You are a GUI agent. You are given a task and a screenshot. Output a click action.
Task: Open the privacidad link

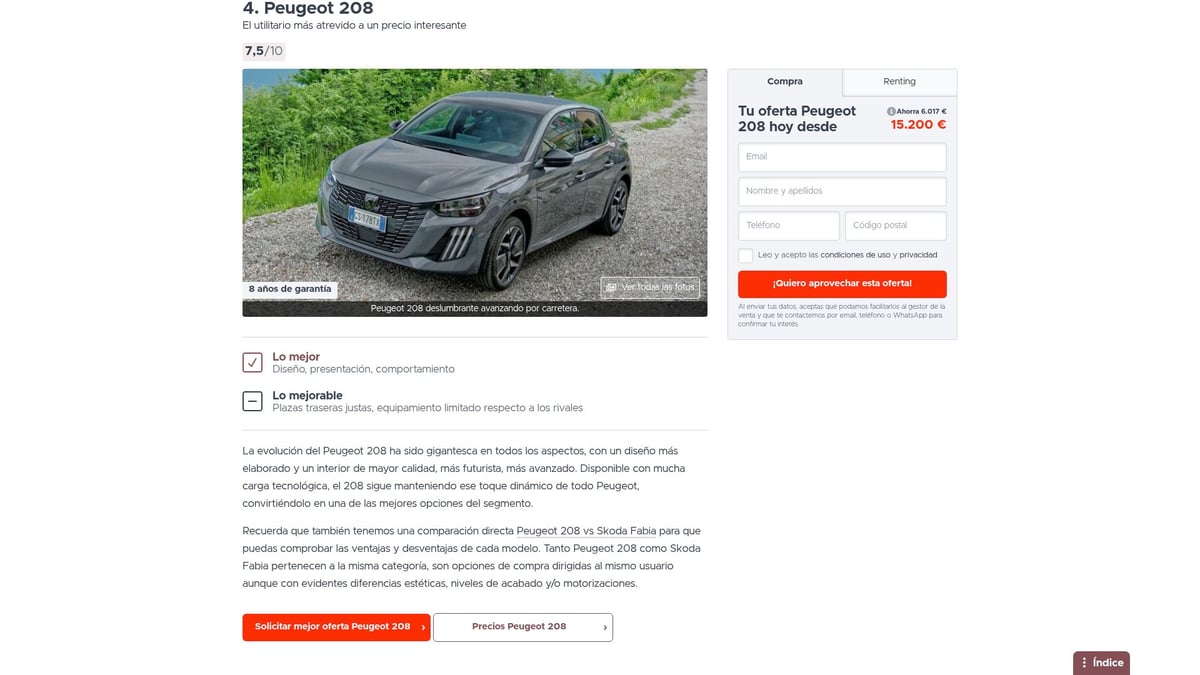[918, 255]
